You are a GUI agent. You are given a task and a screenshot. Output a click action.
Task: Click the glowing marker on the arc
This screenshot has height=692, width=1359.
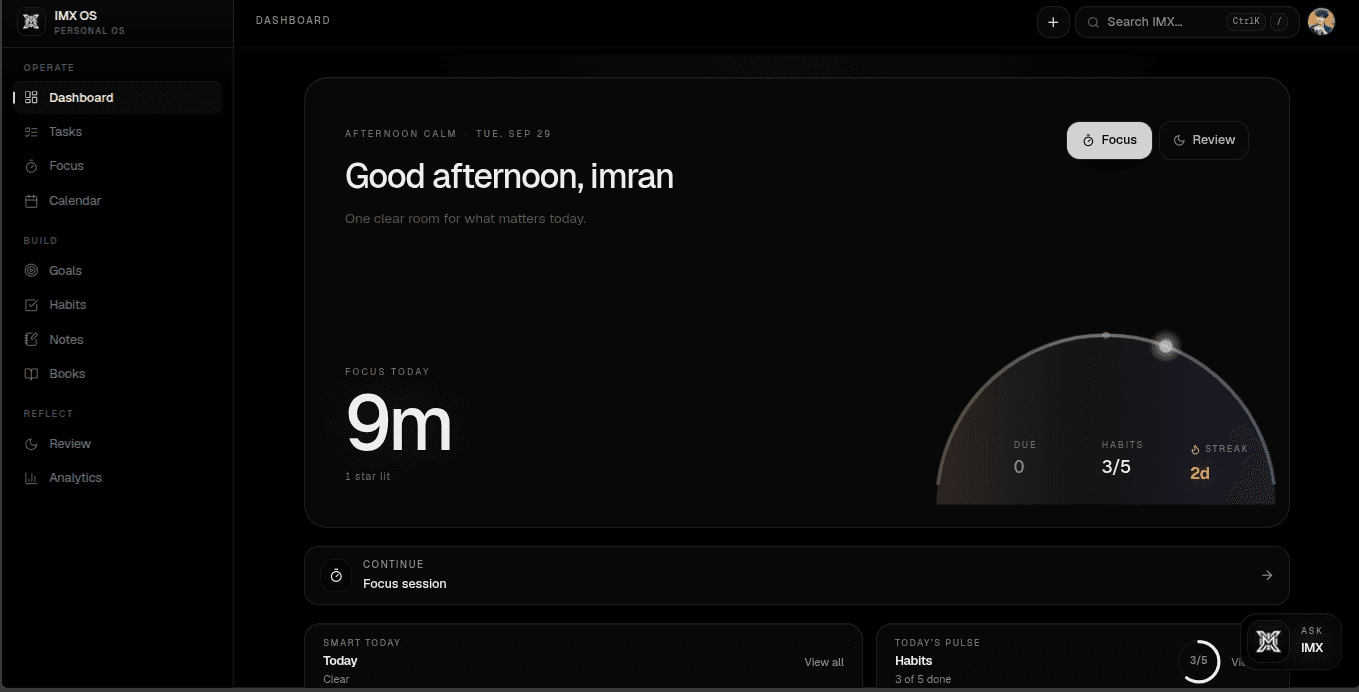[x=1165, y=346]
